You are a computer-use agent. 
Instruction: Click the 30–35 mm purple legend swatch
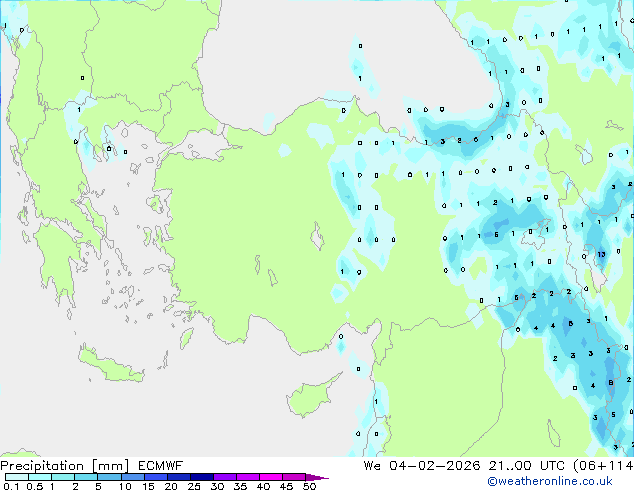225,477
